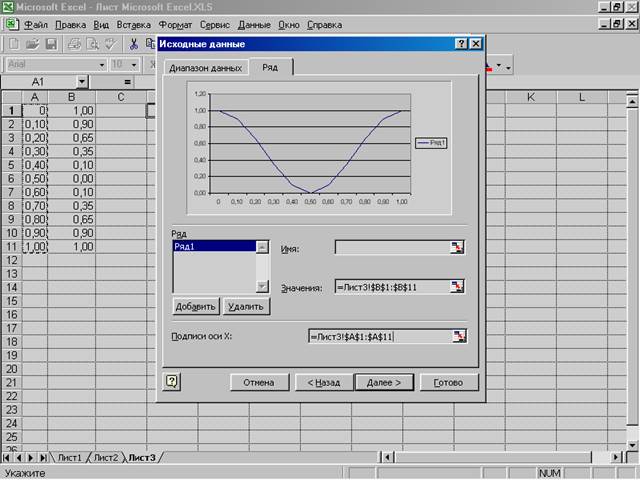
Task: Click the Удалить button
Action: (x=245, y=306)
